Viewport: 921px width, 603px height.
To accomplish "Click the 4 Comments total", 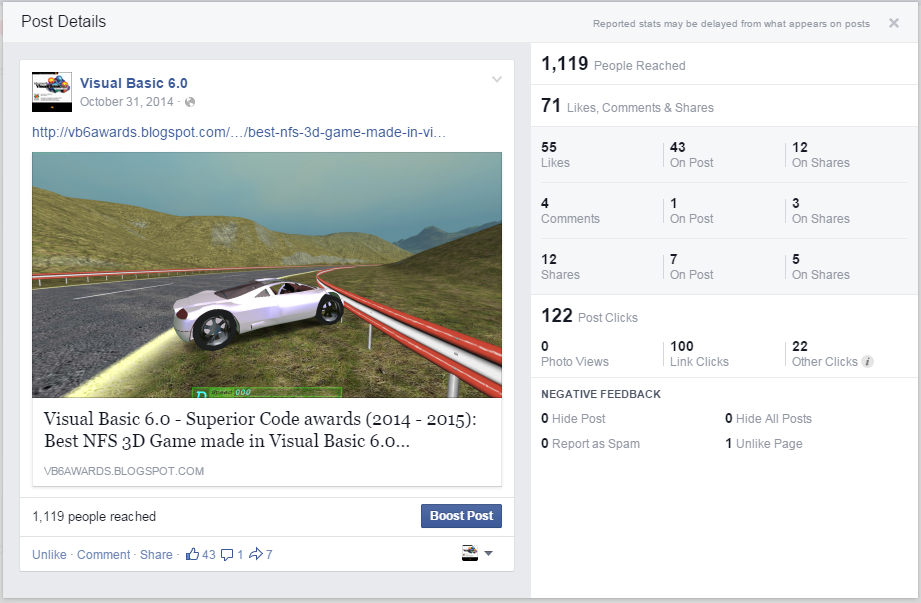I will pyautogui.click(x=570, y=211).
